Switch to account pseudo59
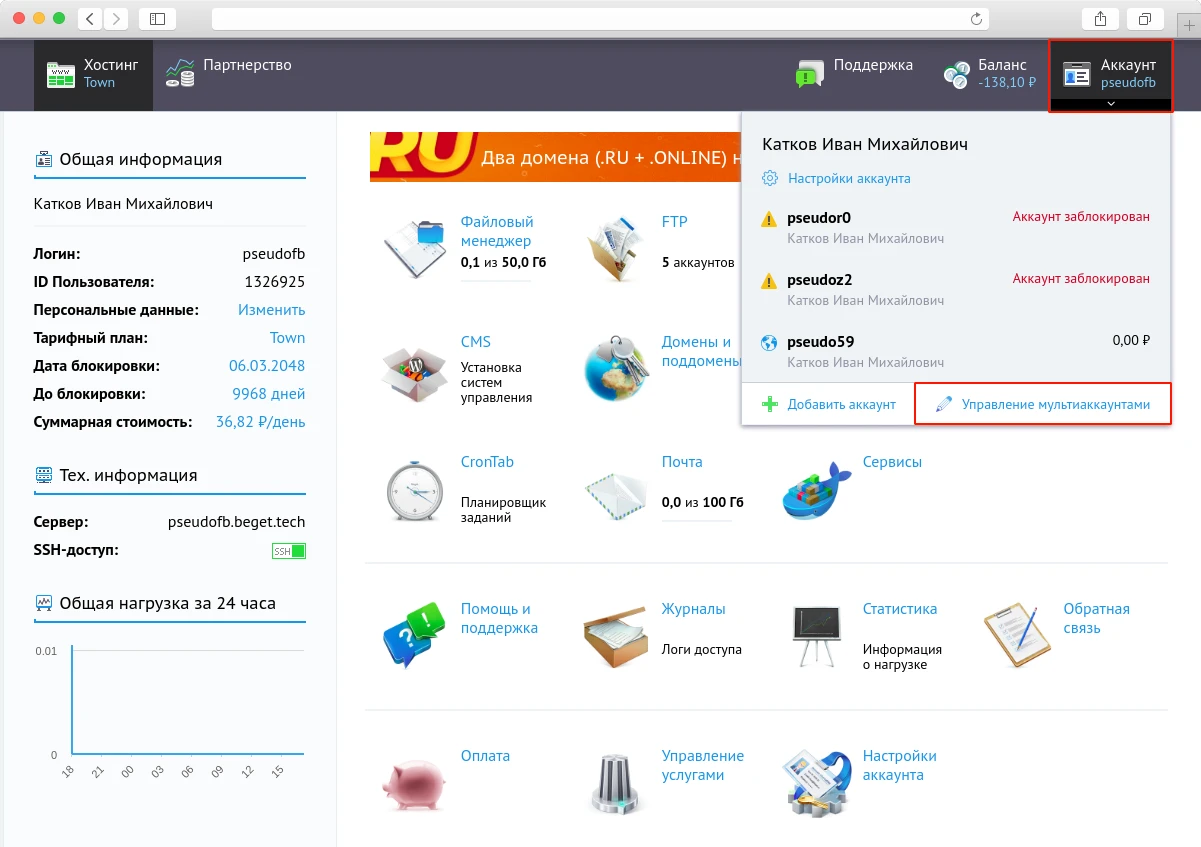The width and height of the screenshot is (1201, 847). [820, 342]
